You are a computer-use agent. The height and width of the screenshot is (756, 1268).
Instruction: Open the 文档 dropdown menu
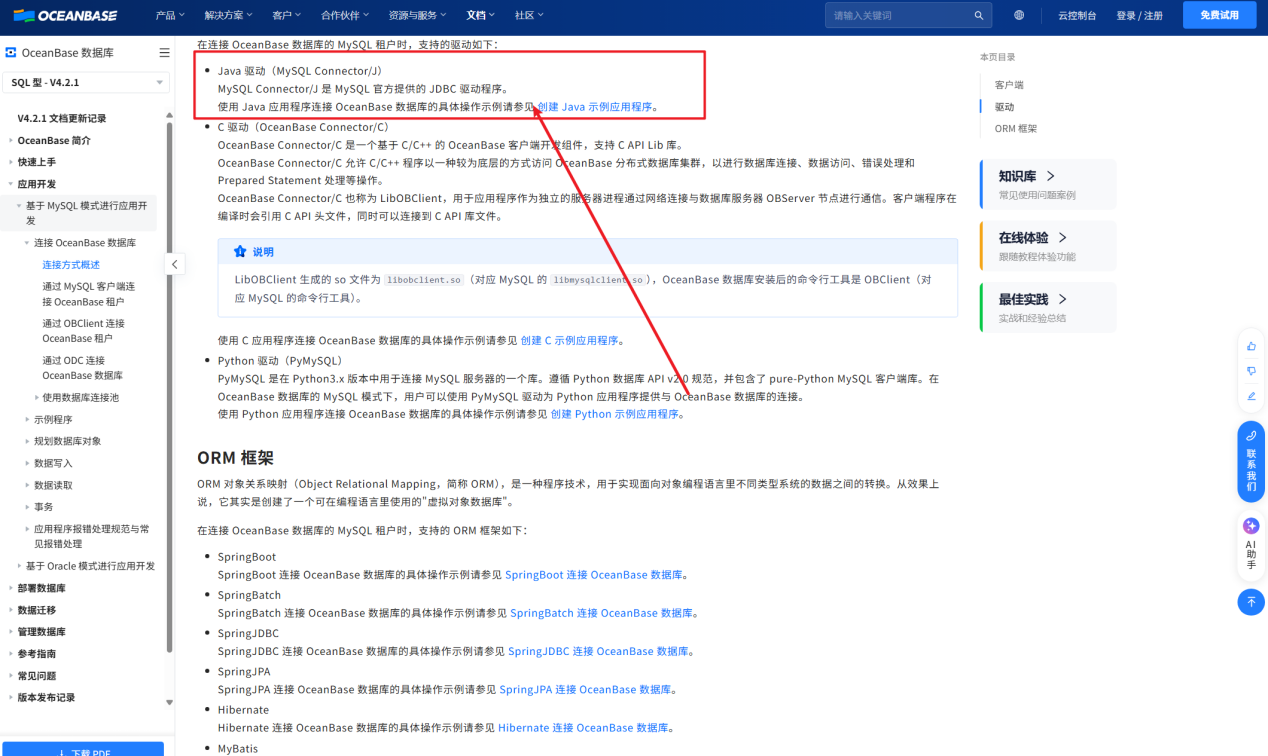coord(481,15)
